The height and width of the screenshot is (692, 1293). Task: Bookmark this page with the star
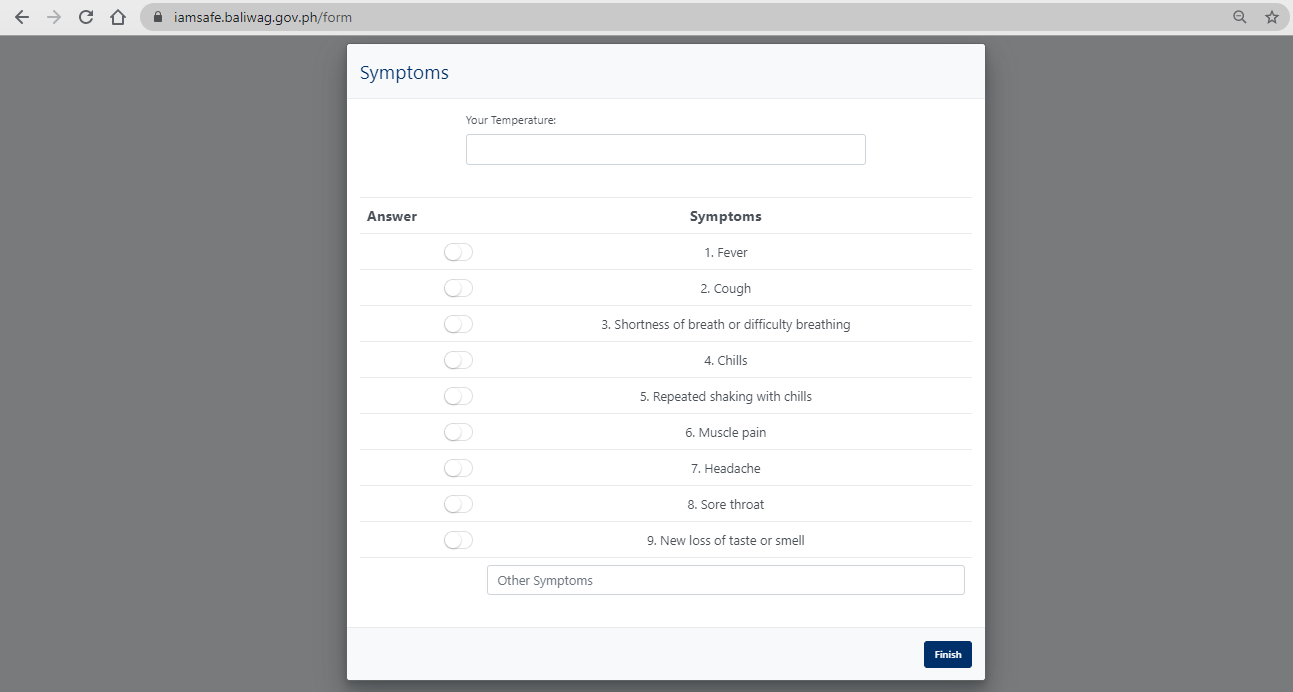1271,17
